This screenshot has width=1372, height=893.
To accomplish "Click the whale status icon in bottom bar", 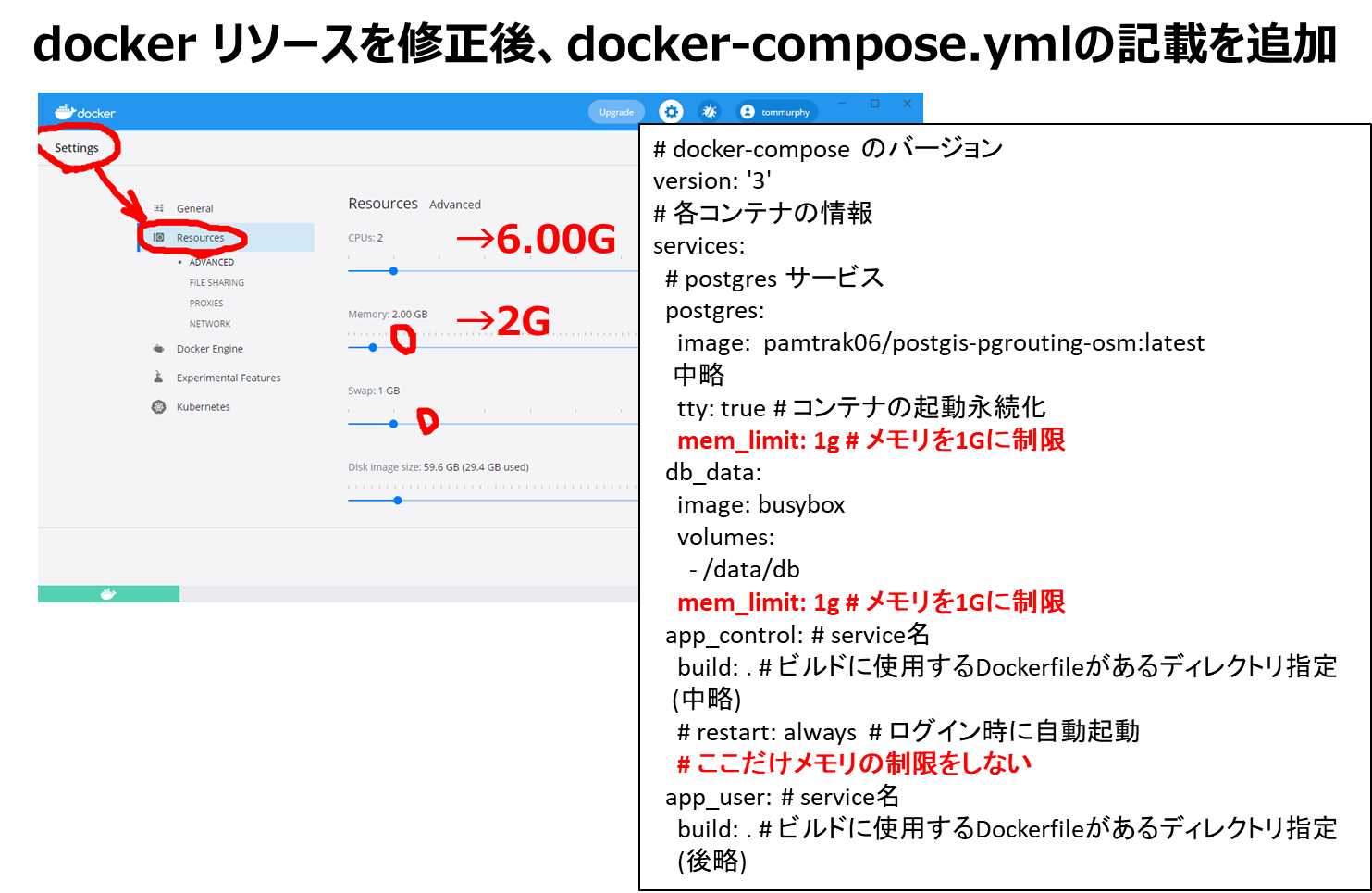I will [x=108, y=594].
